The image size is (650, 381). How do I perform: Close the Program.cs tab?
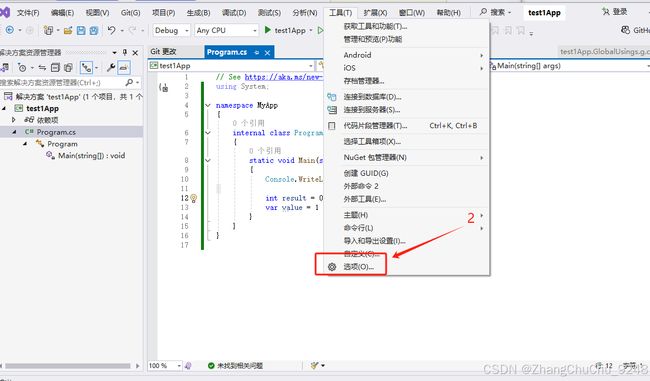(267, 53)
